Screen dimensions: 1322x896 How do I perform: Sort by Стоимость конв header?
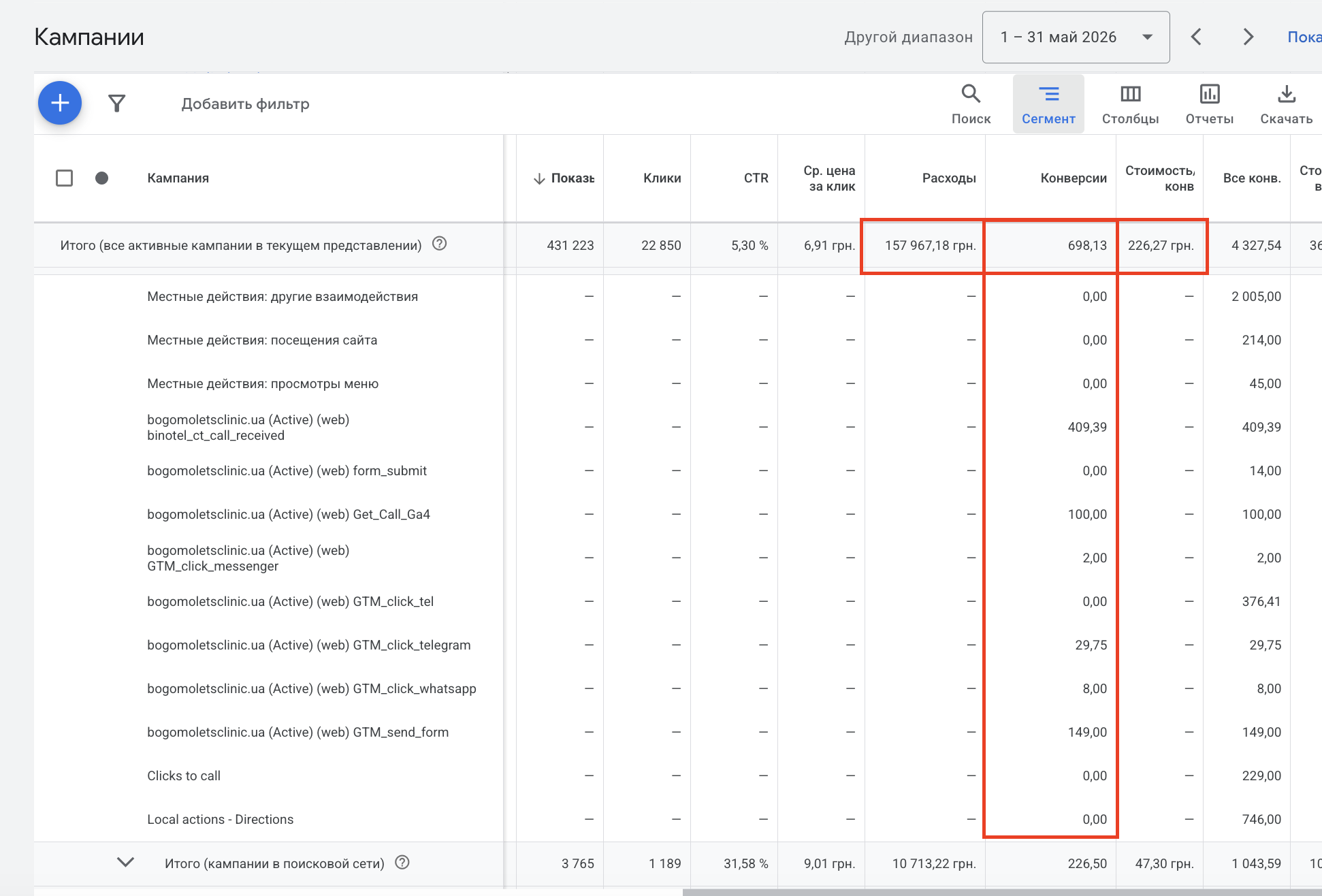pyautogui.click(x=1160, y=178)
